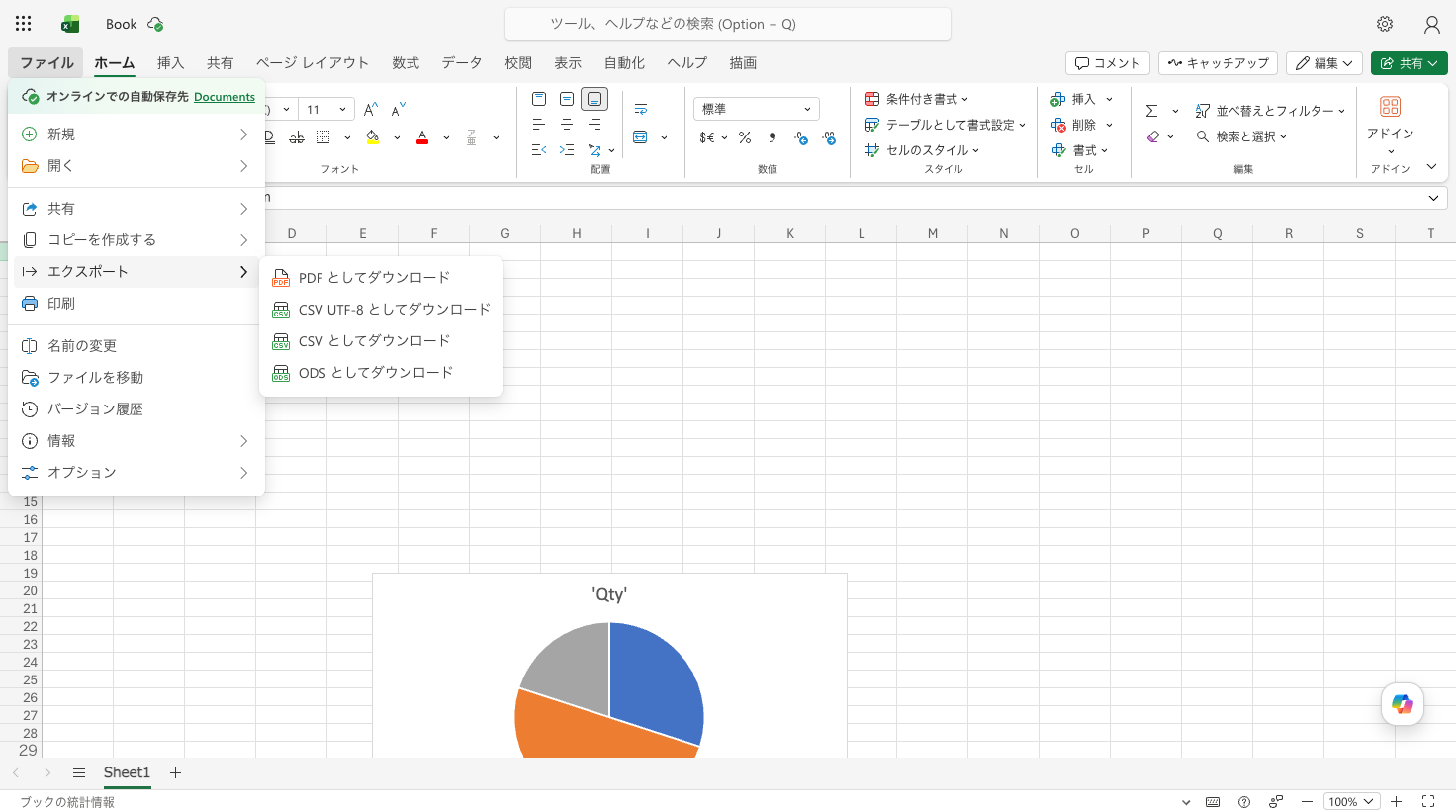Open テーブルとして書式設定 dropdown

(x=946, y=125)
